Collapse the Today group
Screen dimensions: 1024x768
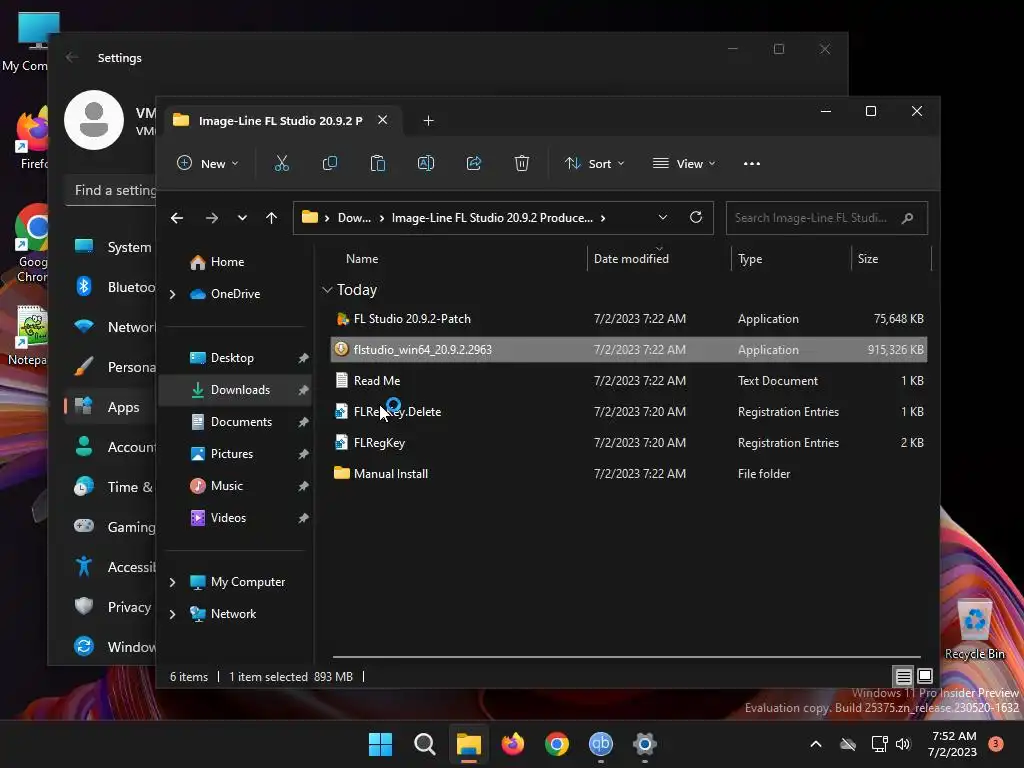click(327, 289)
